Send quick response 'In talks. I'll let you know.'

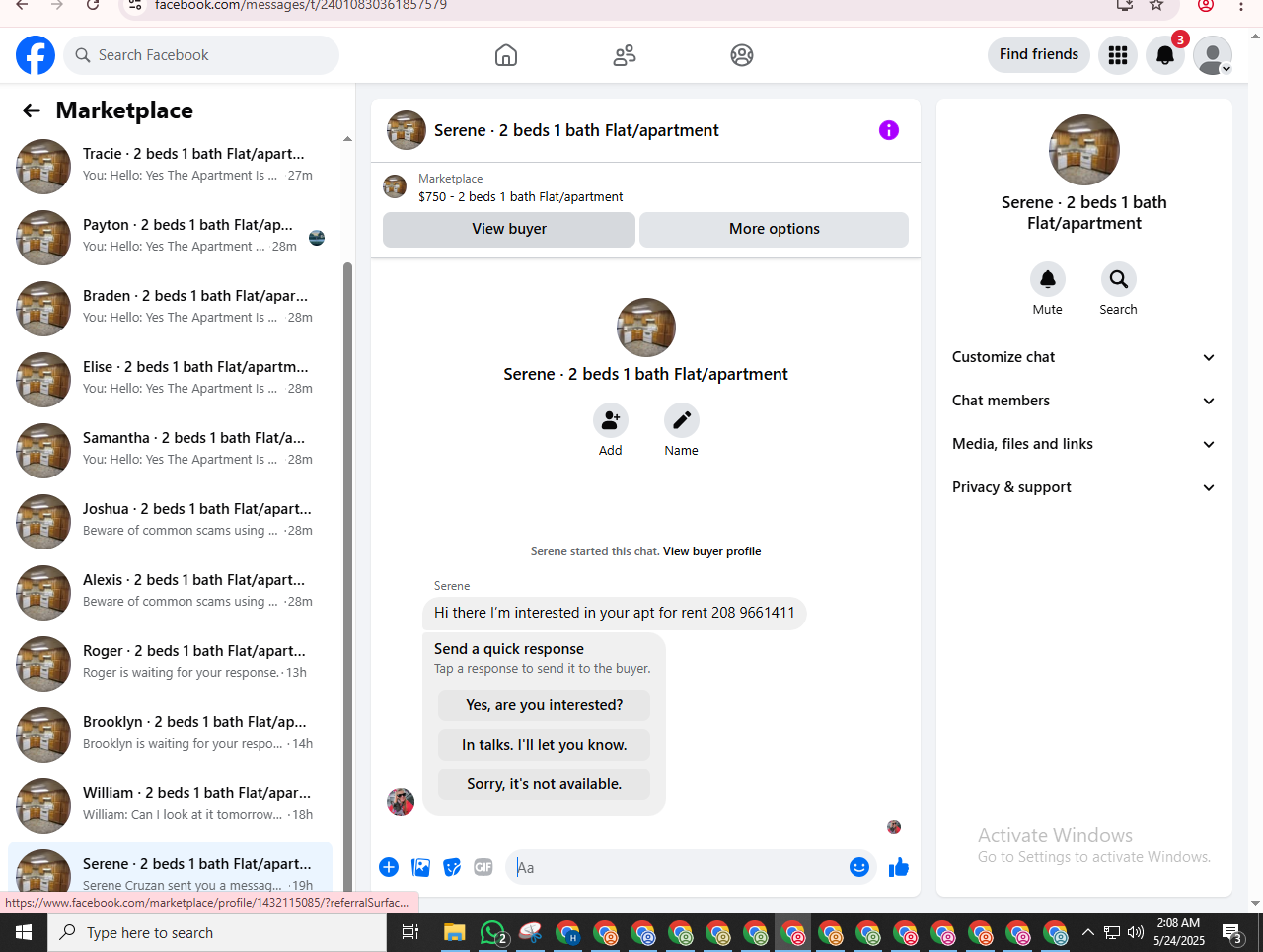pos(544,745)
